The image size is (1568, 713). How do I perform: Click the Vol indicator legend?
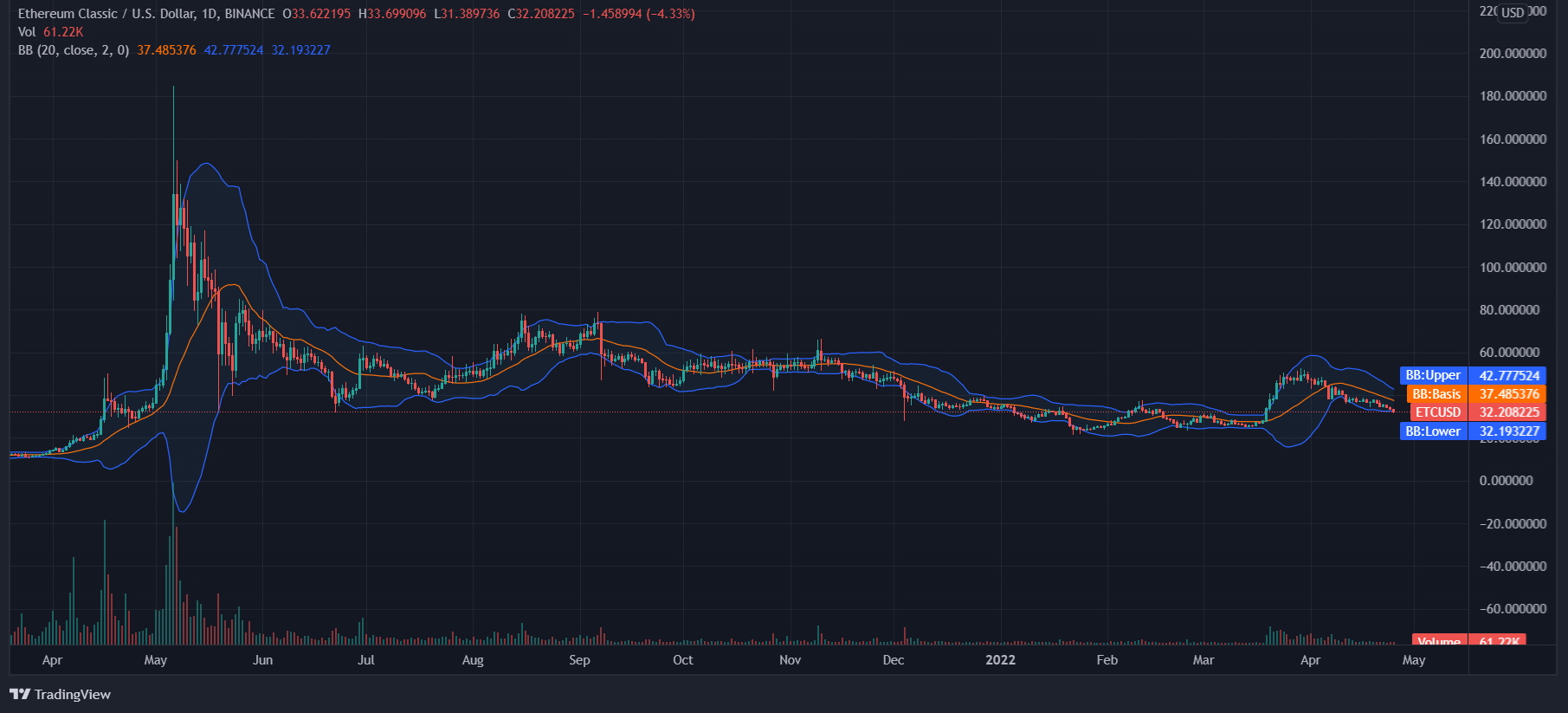tap(27, 32)
